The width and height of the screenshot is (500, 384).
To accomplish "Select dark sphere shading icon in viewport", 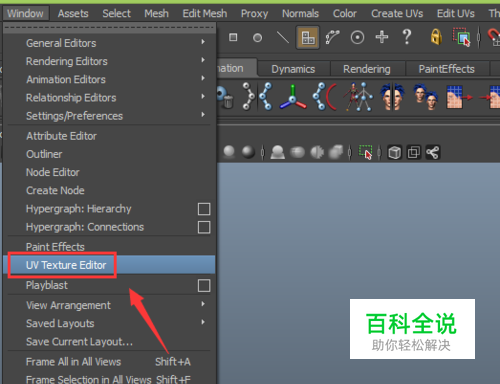I will tap(248, 152).
